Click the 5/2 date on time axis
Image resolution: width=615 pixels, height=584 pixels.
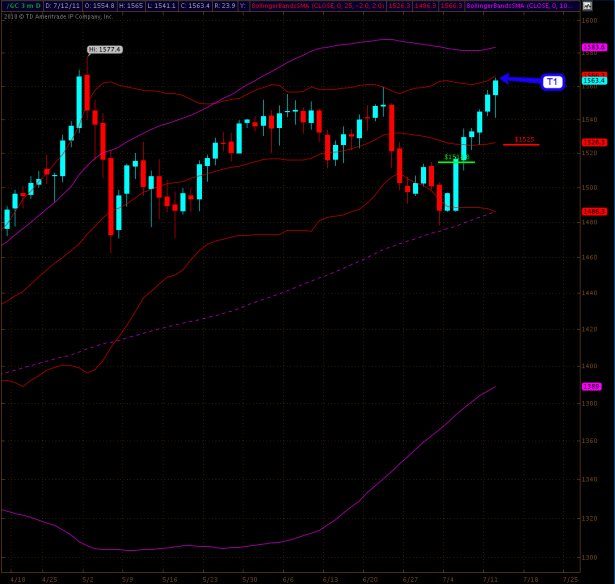click(x=88, y=579)
